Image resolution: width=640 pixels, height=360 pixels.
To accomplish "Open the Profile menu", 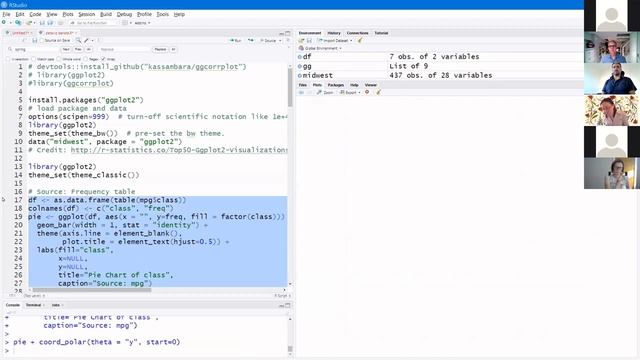I will pyautogui.click(x=144, y=14).
